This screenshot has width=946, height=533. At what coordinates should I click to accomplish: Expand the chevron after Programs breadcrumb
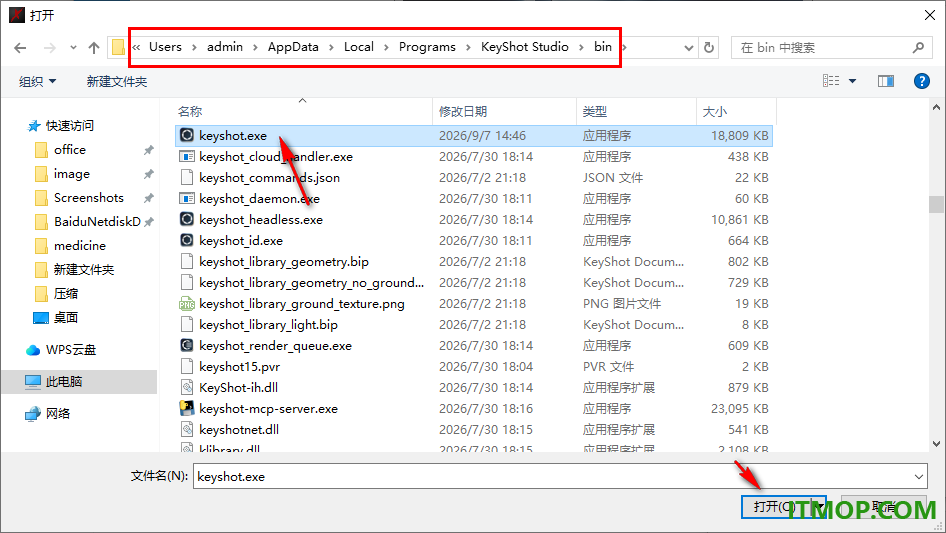point(468,47)
